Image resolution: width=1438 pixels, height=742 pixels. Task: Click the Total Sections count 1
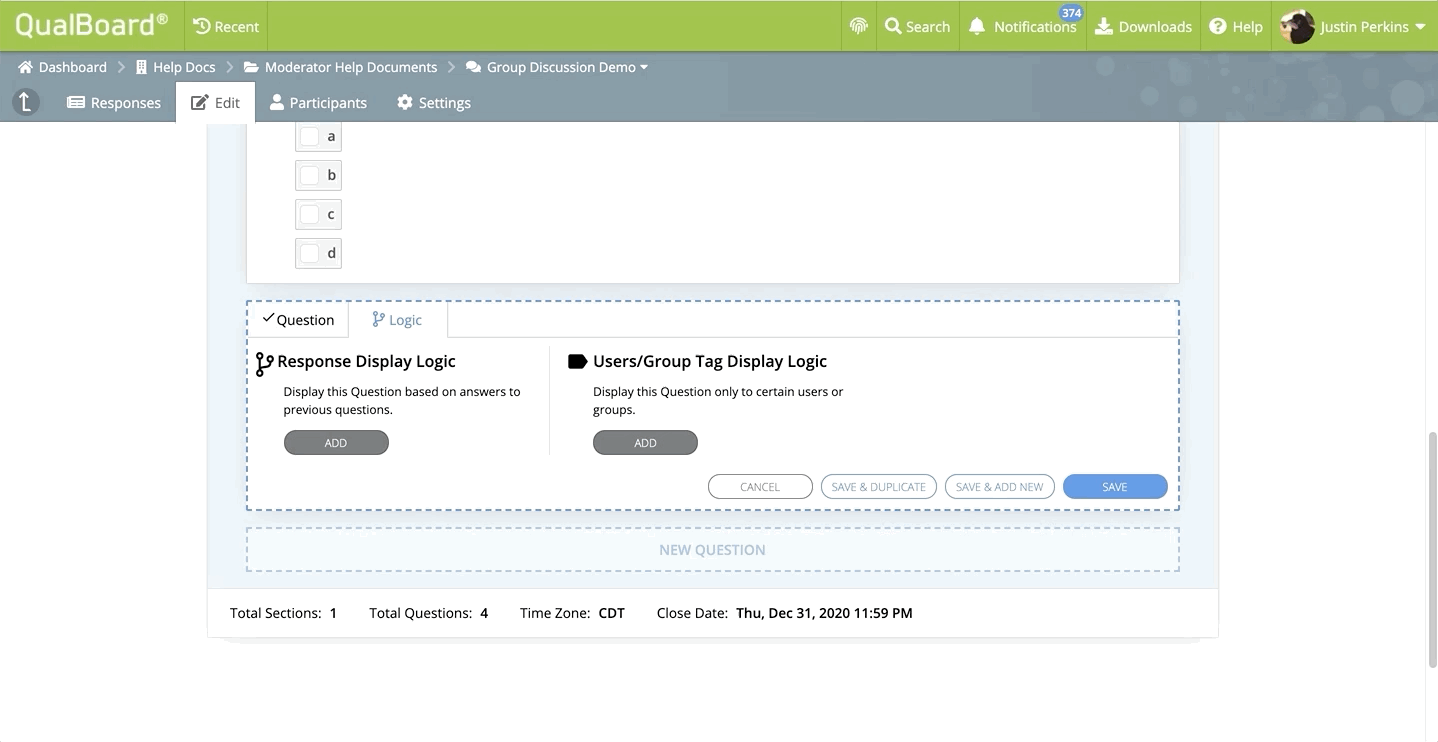pos(333,613)
